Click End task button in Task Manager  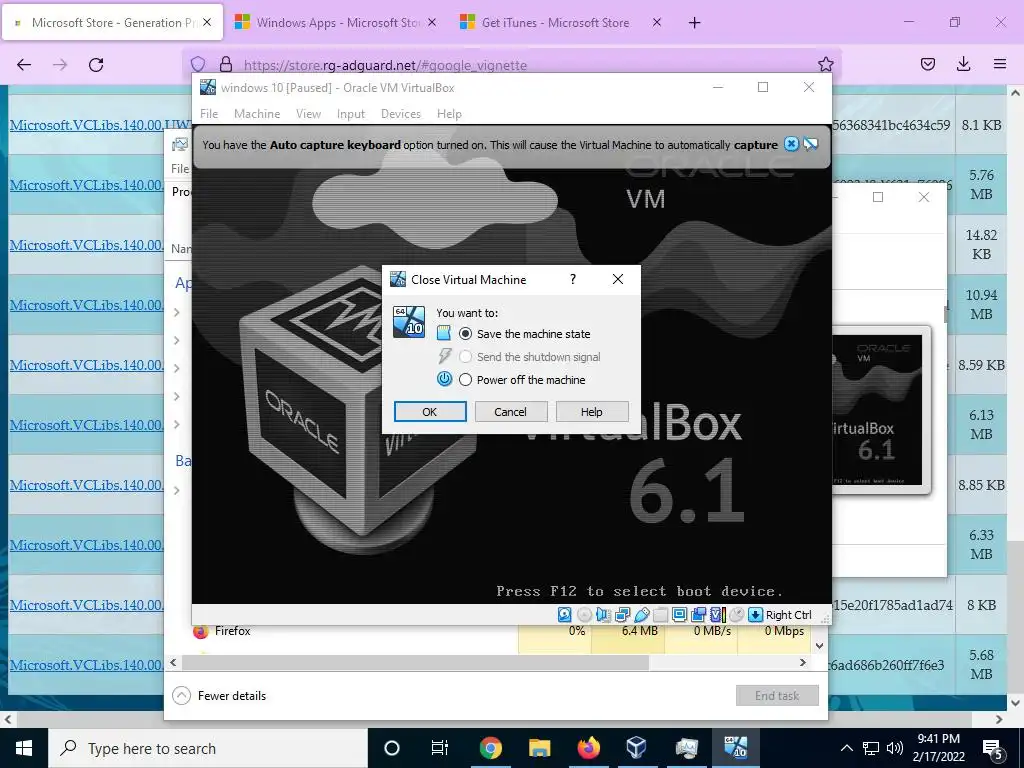[777, 696]
